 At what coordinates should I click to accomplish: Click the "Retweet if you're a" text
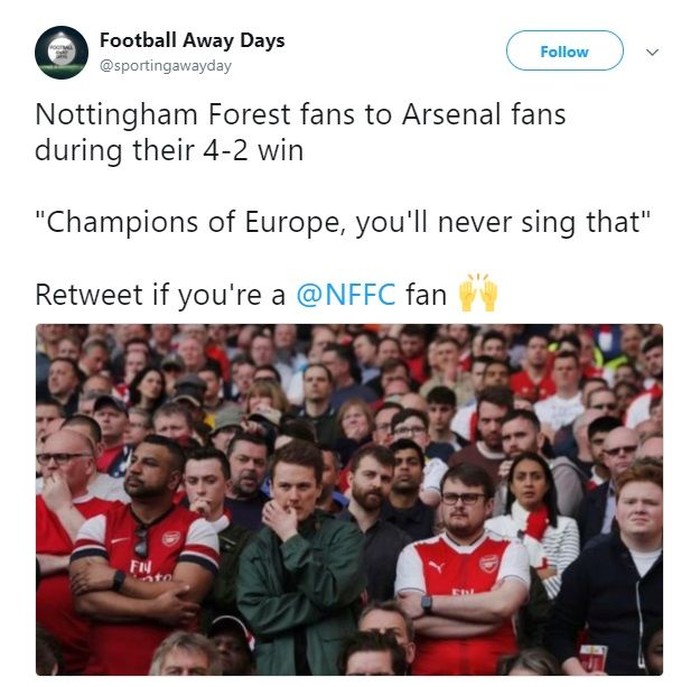pos(162,295)
